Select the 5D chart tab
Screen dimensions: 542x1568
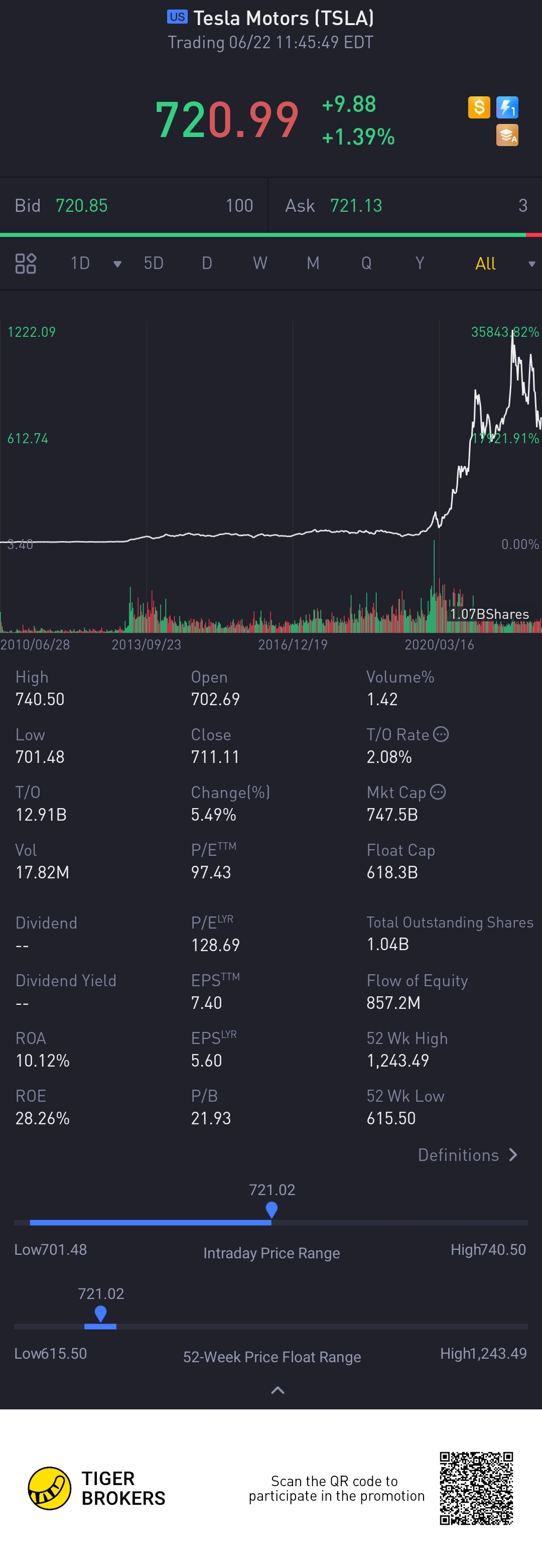pyautogui.click(x=153, y=264)
